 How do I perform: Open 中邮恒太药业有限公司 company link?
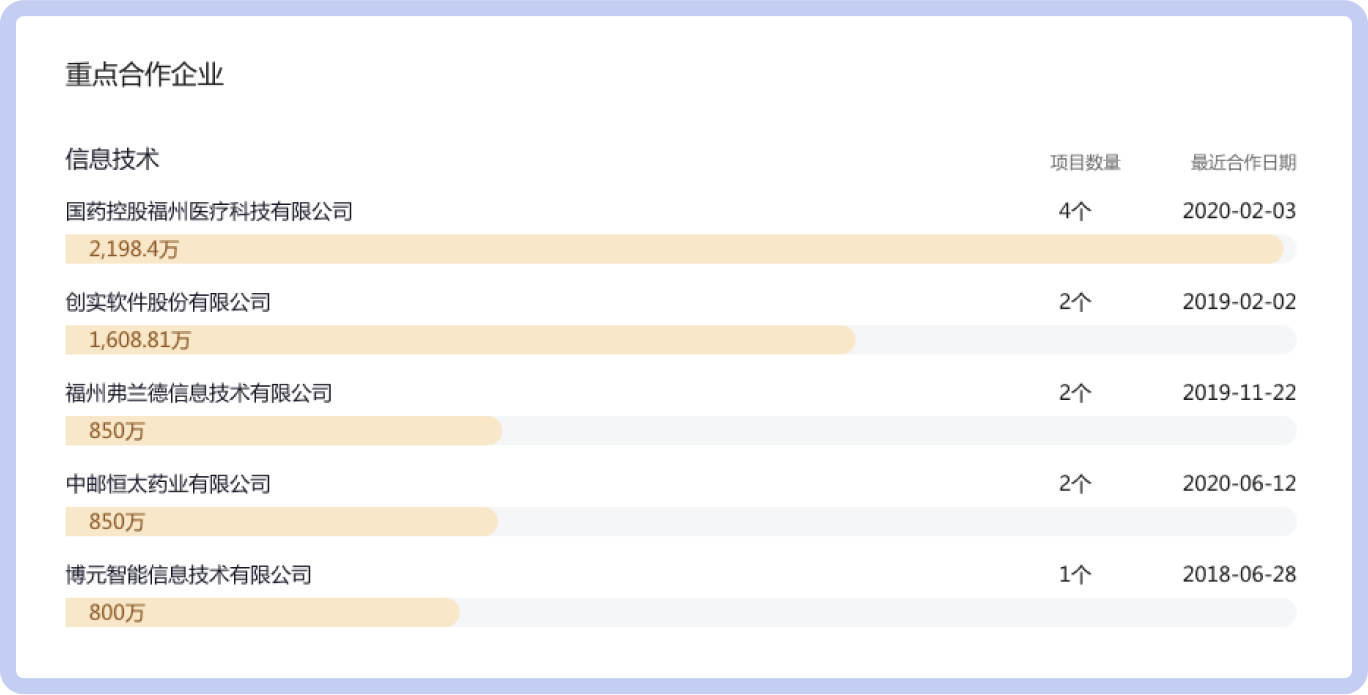pyautogui.click(x=168, y=484)
